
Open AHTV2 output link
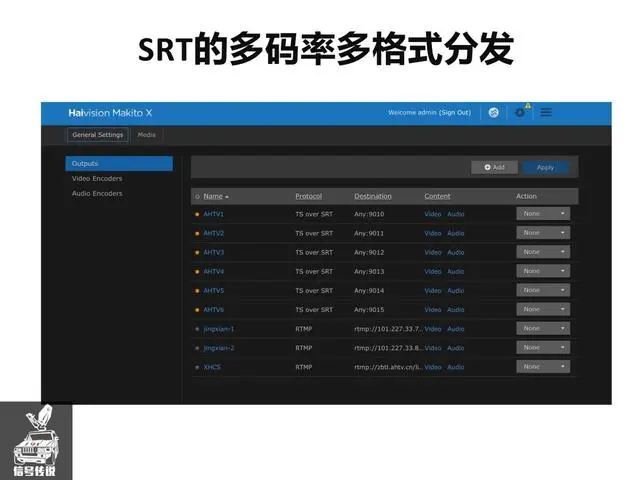coord(213,233)
